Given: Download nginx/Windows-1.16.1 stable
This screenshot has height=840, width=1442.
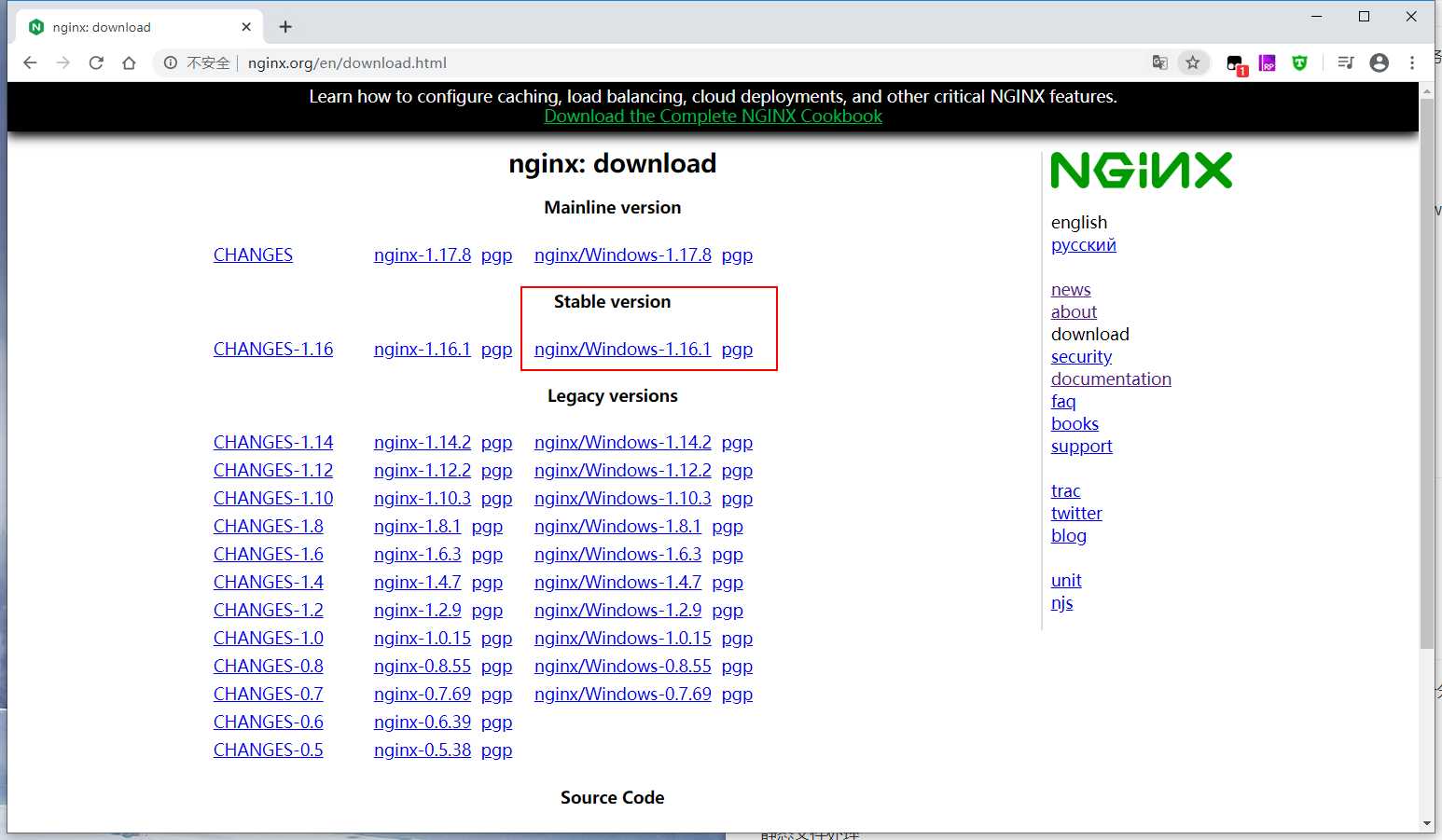Looking at the screenshot, I should click(x=622, y=349).
